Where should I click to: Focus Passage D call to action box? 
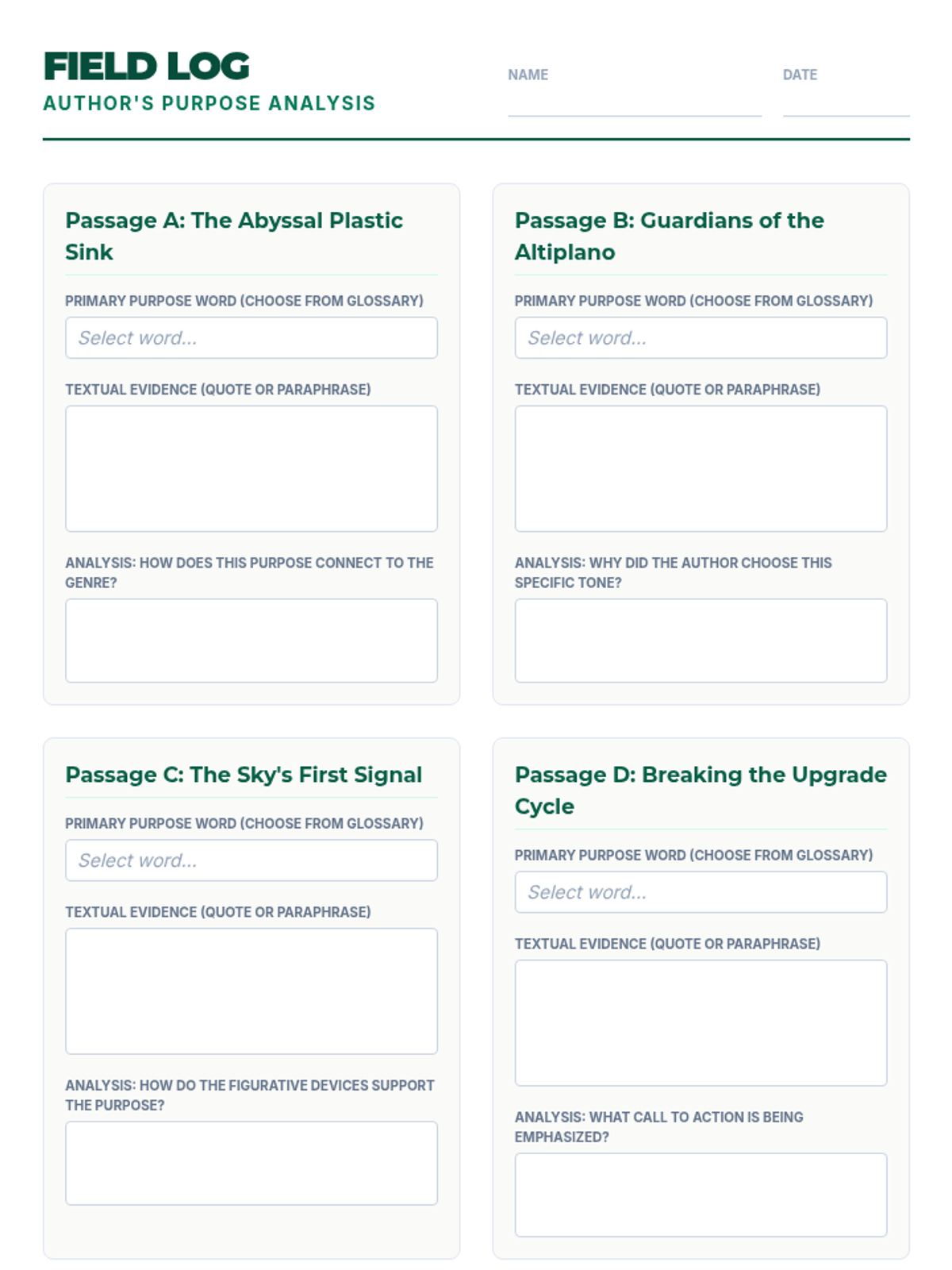pos(701,1195)
